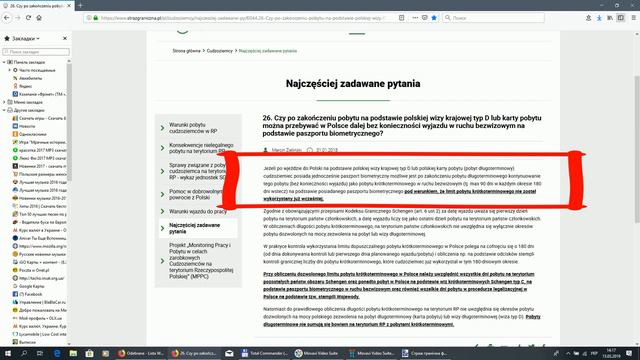The width and height of the screenshot is (640, 360).
Task: Click the chevron beside 'Warunki wjazdu do pracy'
Action: coord(162,211)
